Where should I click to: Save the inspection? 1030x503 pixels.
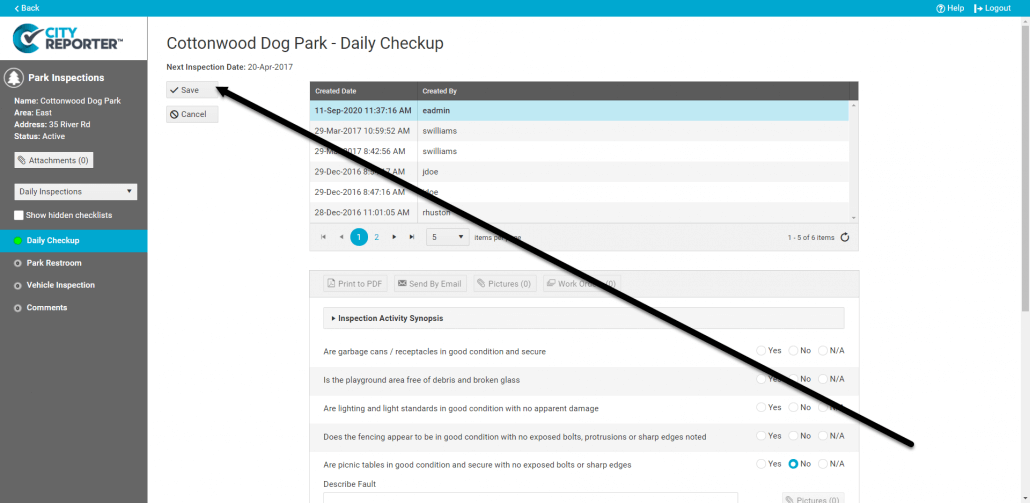[x=191, y=90]
